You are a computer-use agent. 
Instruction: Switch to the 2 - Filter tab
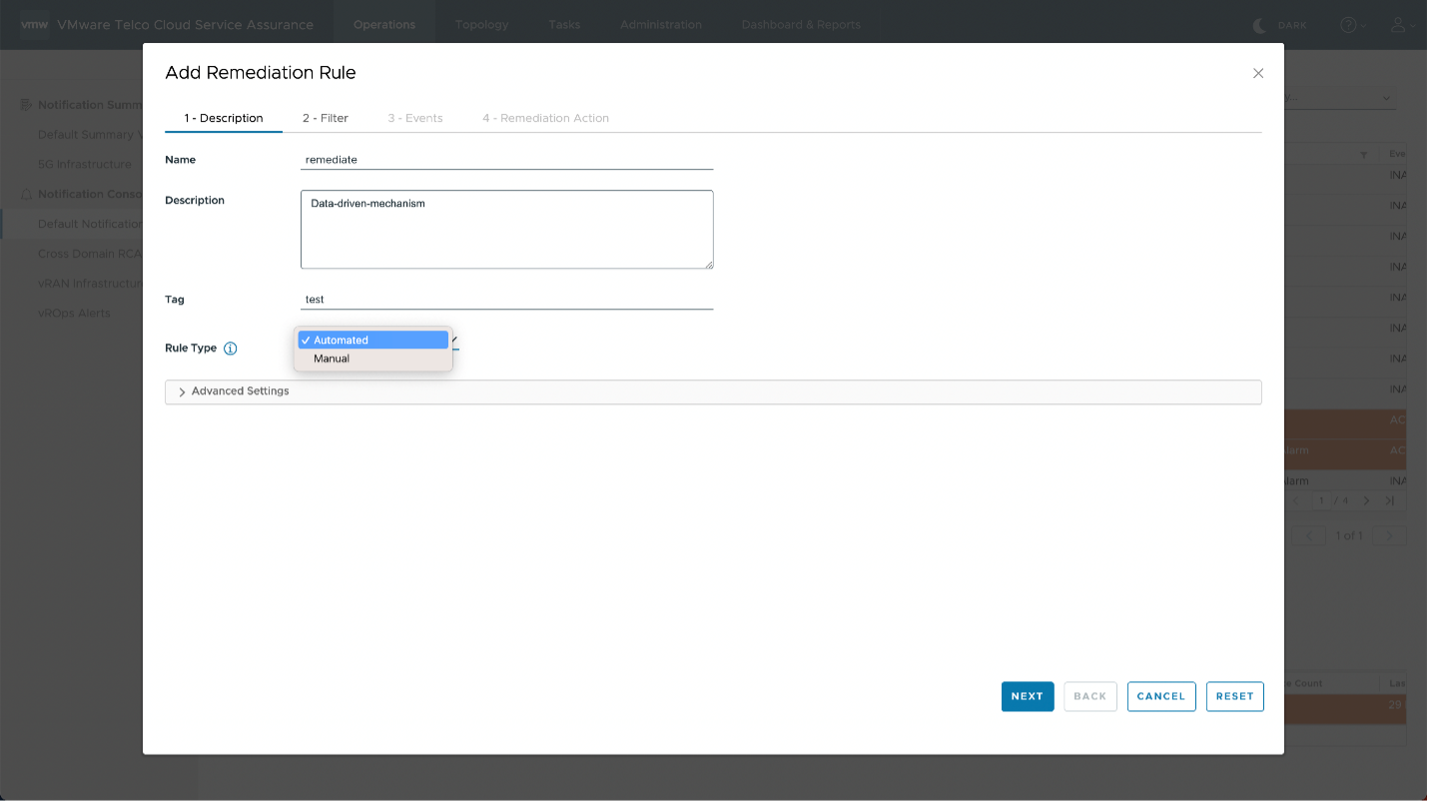point(325,118)
